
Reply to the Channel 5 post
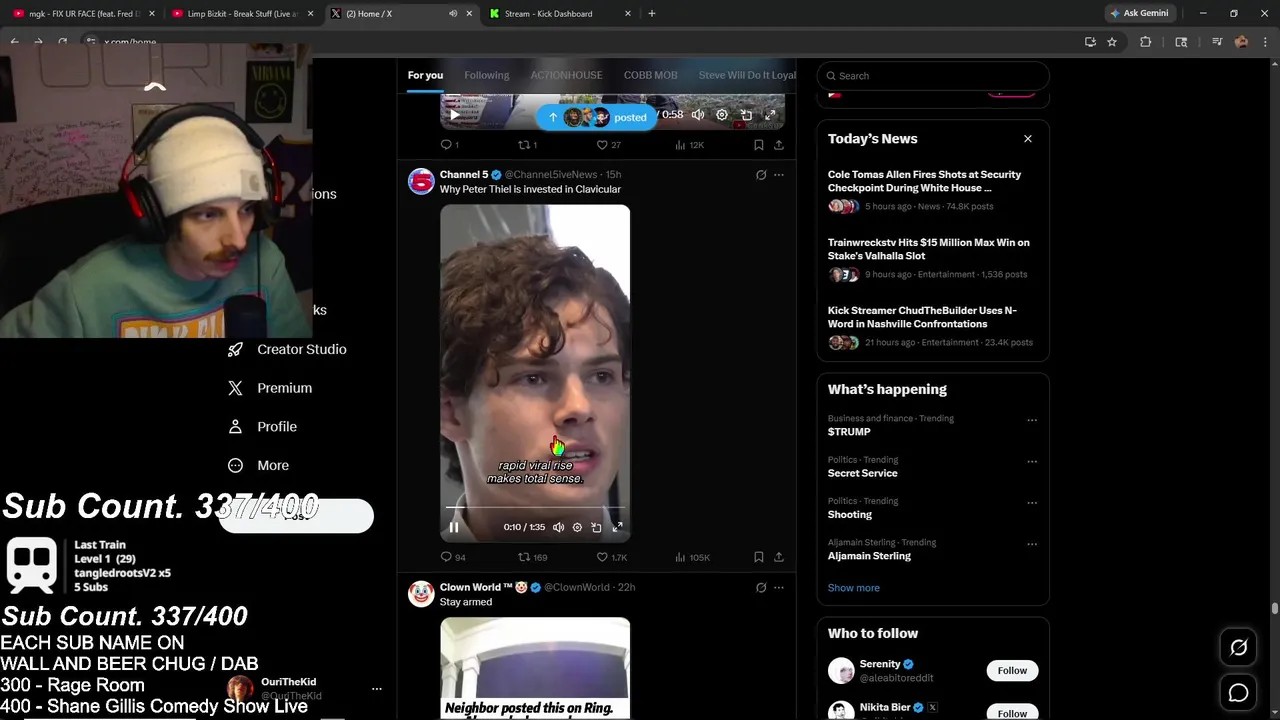(x=453, y=557)
